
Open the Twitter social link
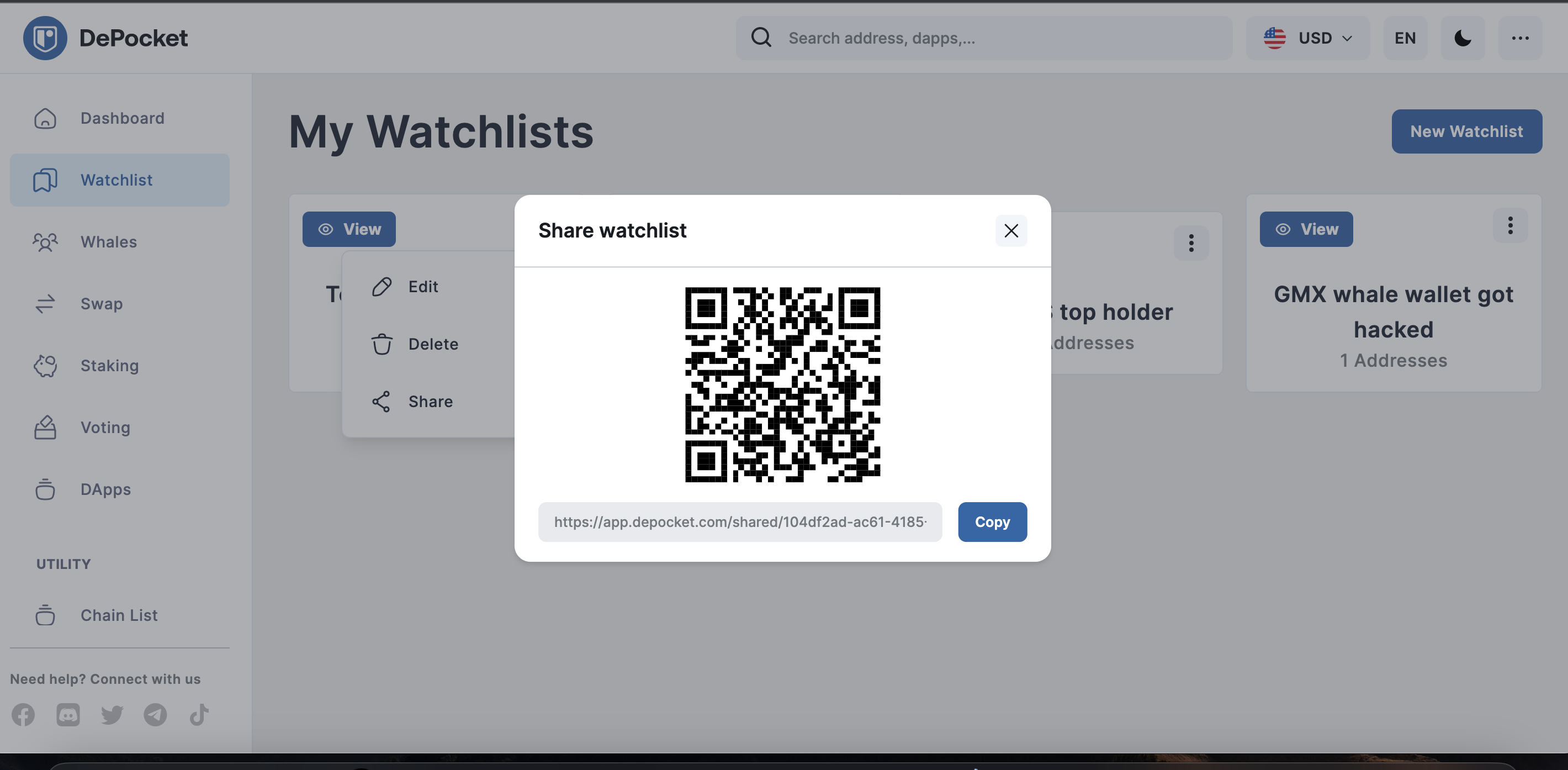(112, 715)
